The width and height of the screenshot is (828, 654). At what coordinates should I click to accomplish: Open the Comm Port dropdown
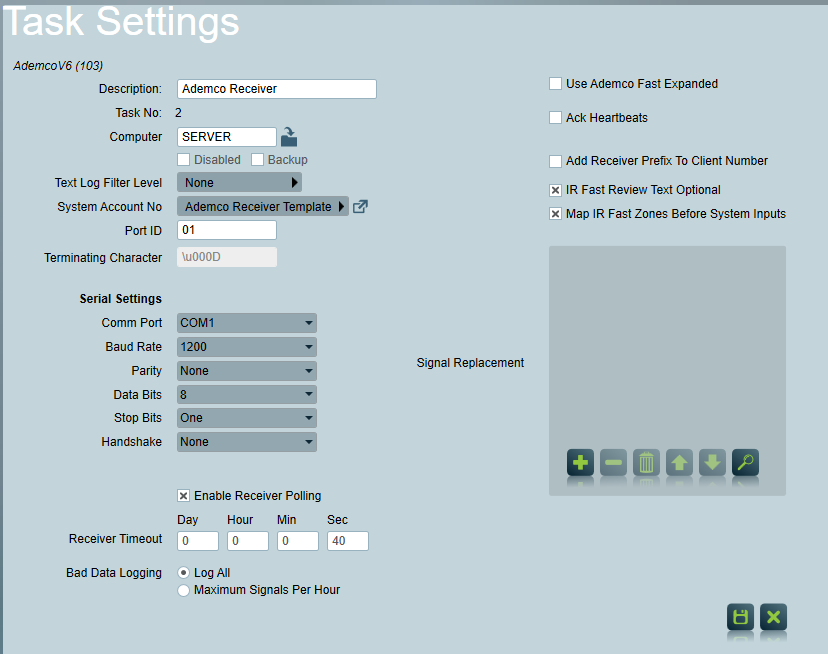coord(247,323)
